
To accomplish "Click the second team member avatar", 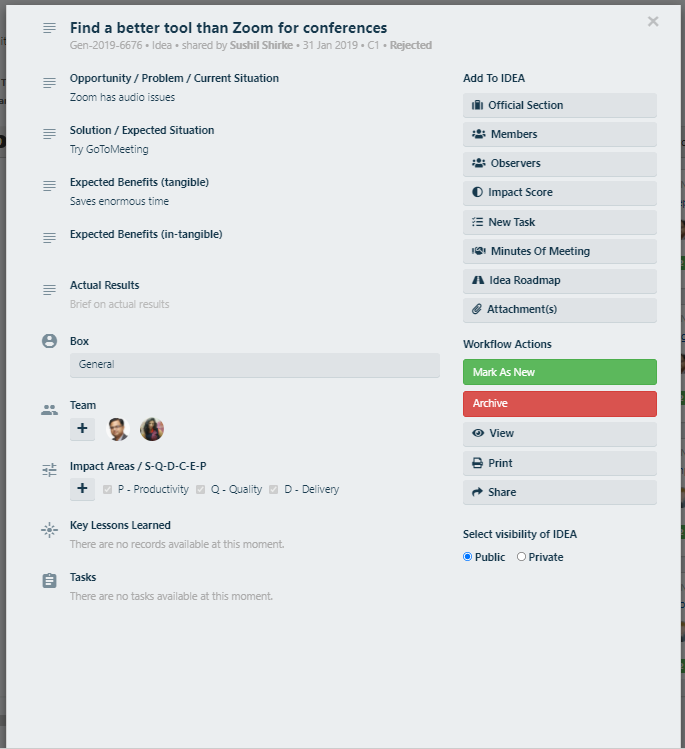I will click(152, 429).
